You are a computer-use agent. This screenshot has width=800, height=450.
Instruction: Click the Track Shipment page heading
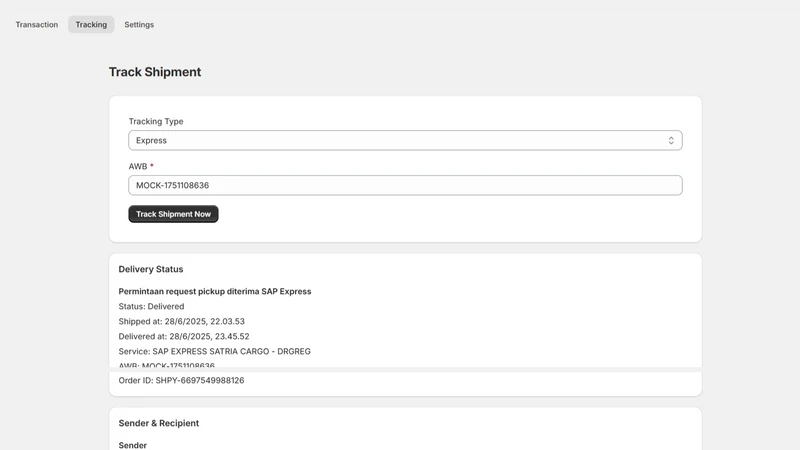coord(155,72)
